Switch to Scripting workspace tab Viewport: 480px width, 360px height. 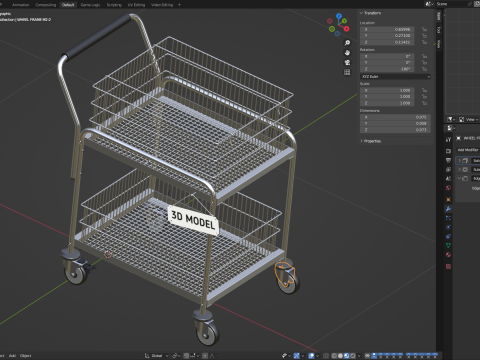coord(114,5)
